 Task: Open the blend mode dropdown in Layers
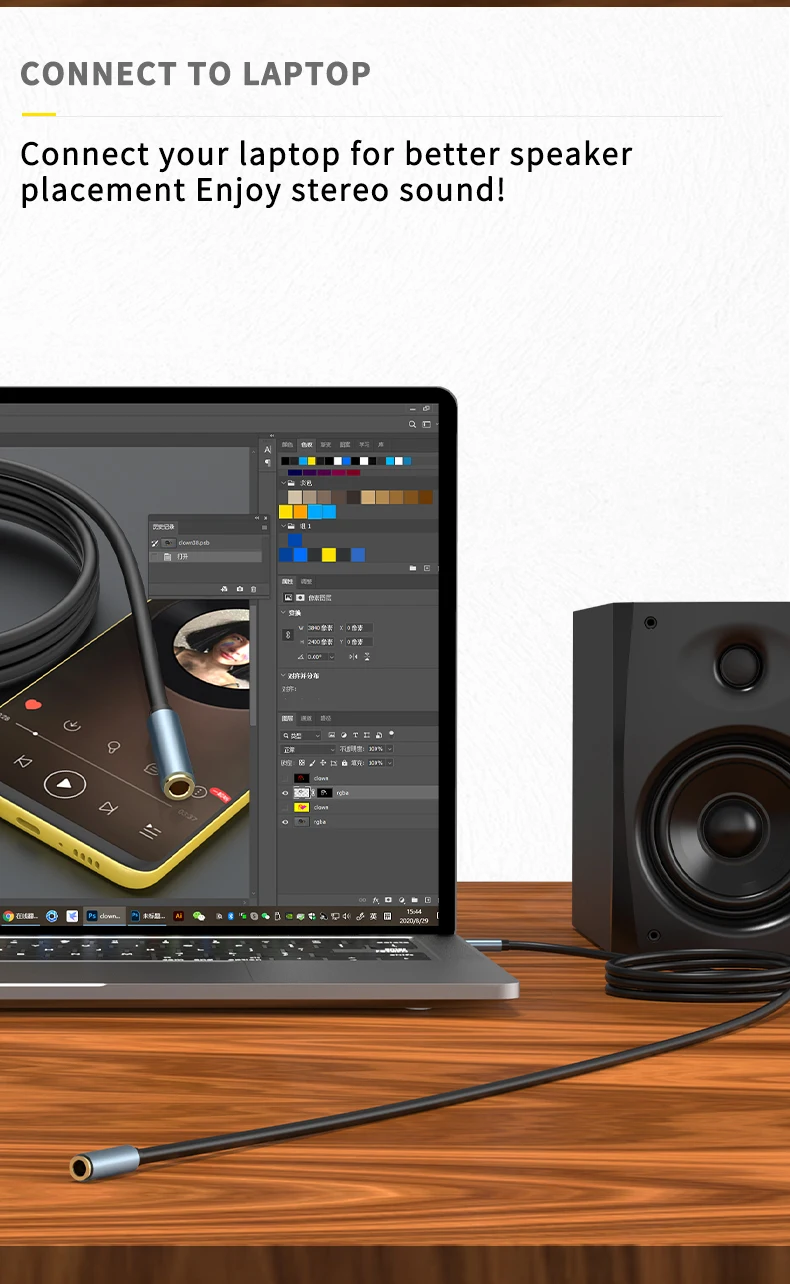coord(309,749)
